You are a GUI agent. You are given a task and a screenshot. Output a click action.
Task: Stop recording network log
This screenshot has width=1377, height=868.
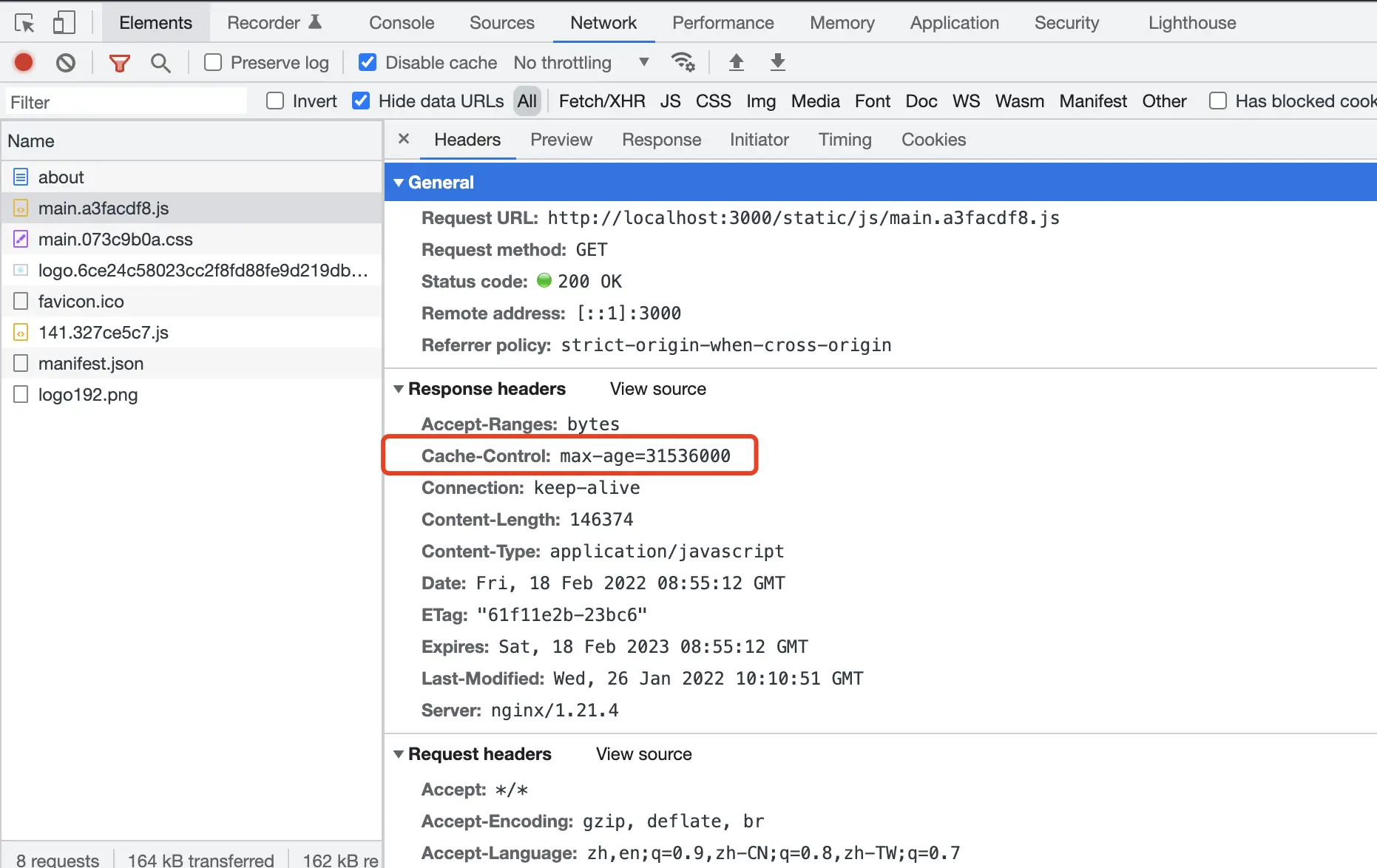click(24, 63)
